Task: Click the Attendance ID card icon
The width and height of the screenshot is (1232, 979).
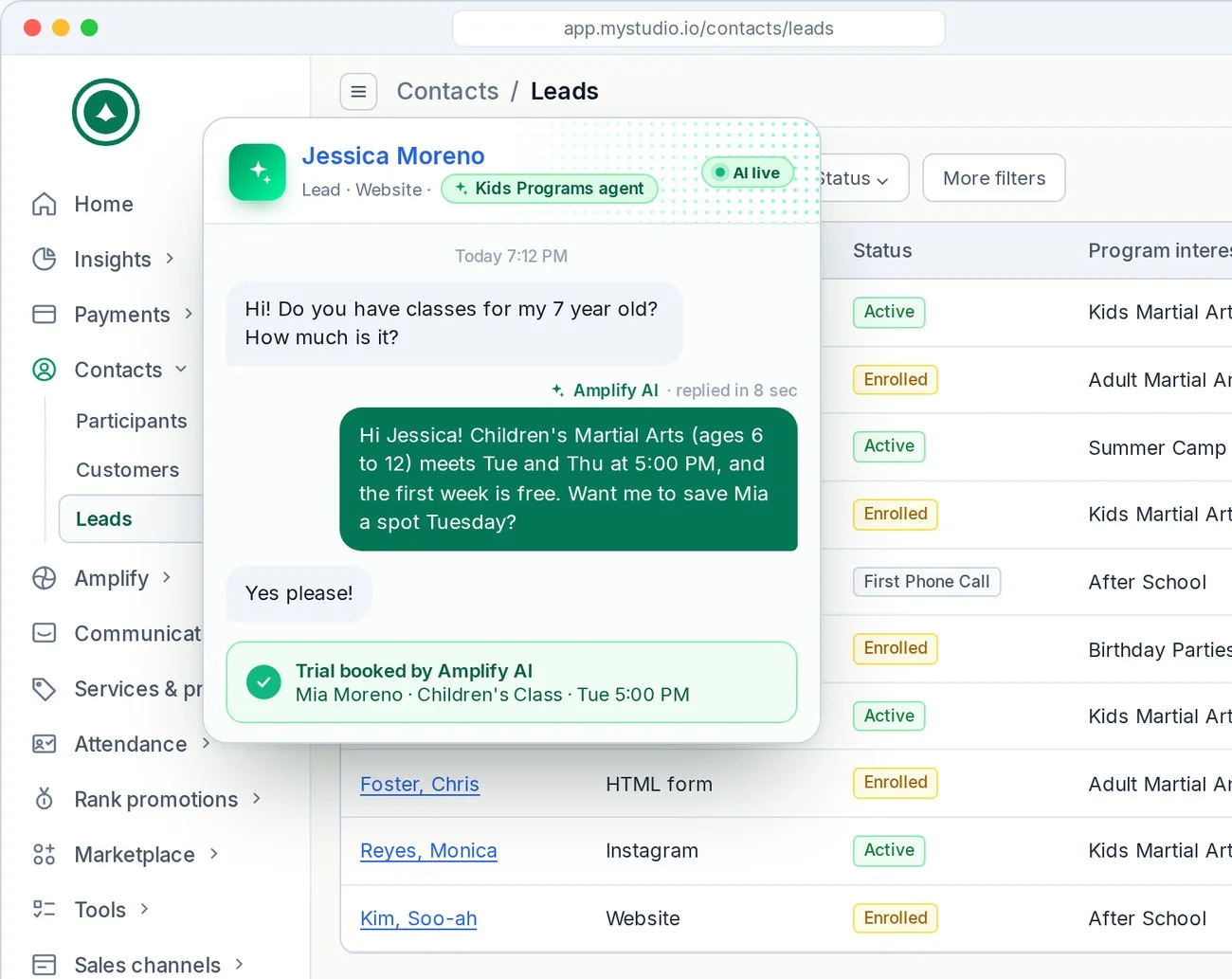Action: pyautogui.click(x=45, y=744)
